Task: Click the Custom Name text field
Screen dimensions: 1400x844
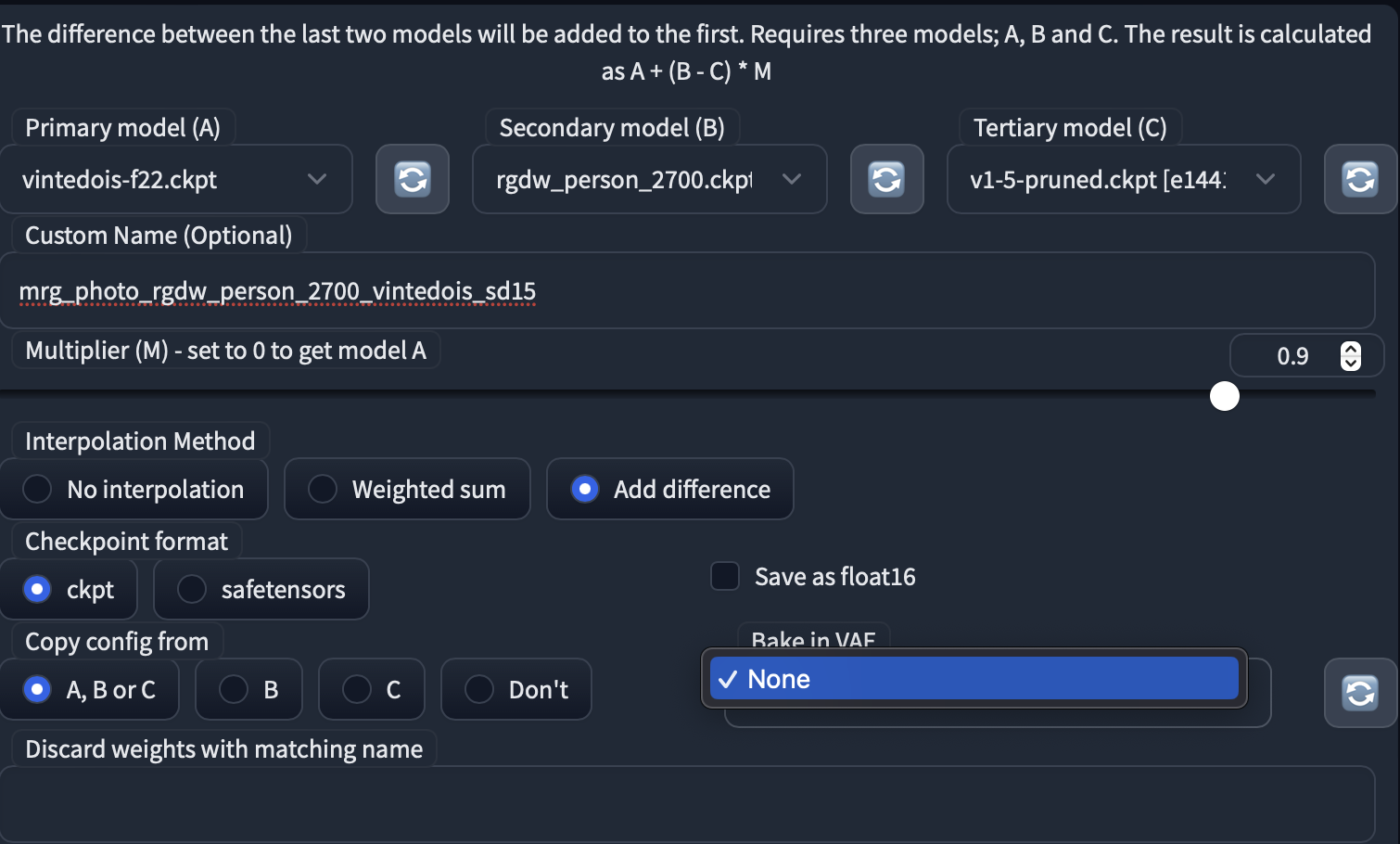Action: pos(686,291)
